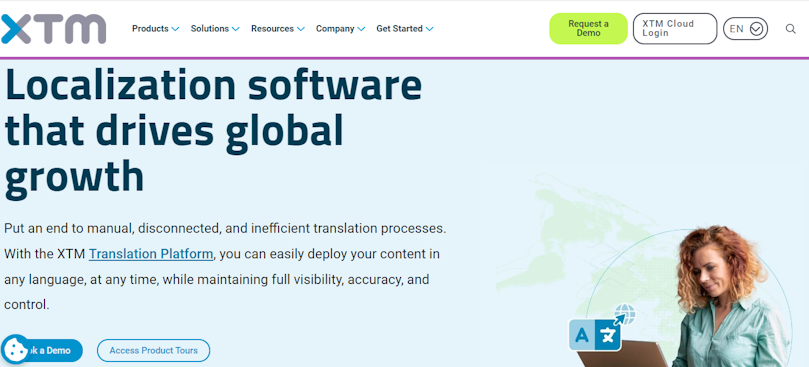Click the Request a Demo button

[x=588, y=28]
